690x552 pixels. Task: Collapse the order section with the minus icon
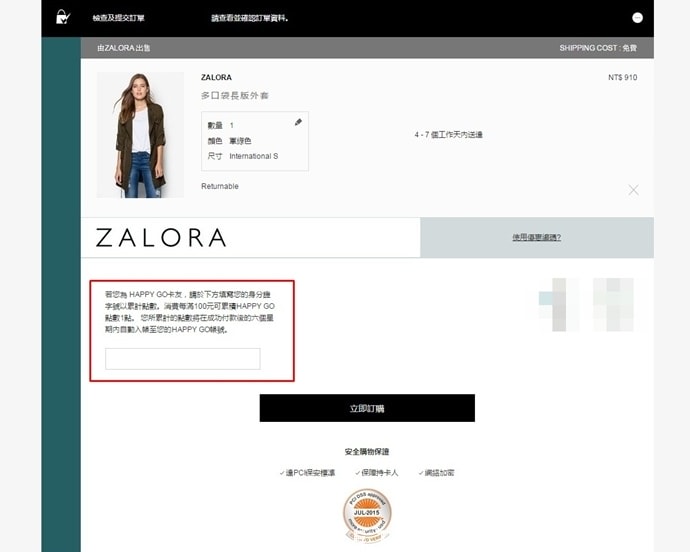click(x=637, y=18)
